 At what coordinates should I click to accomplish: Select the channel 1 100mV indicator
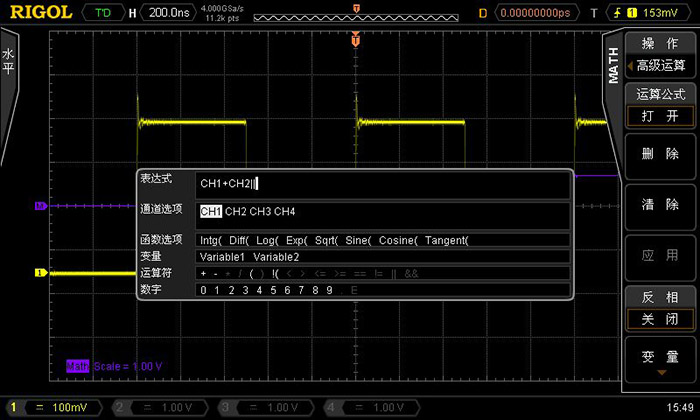57,407
